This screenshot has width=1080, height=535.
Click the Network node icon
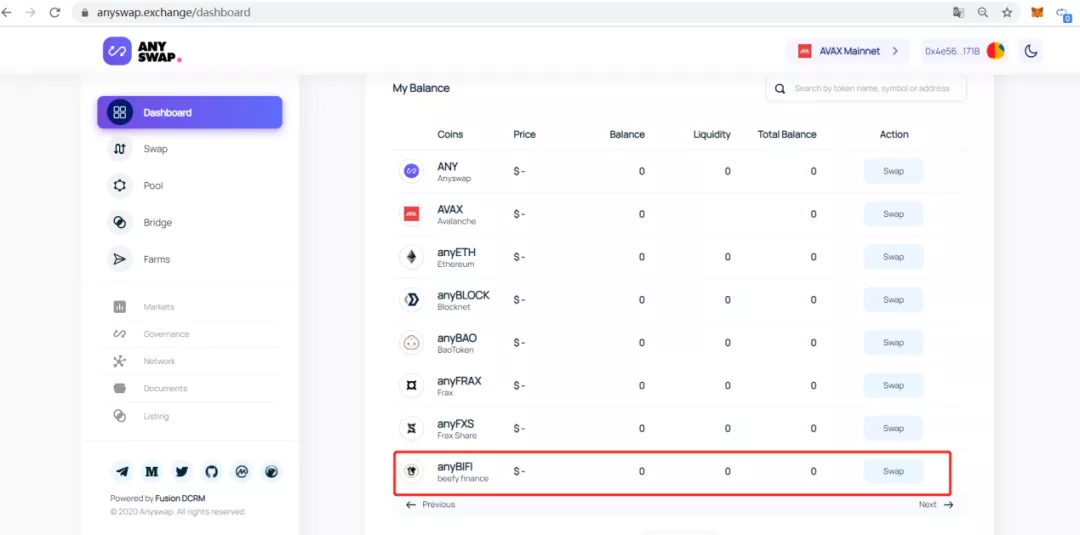point(120,361)
